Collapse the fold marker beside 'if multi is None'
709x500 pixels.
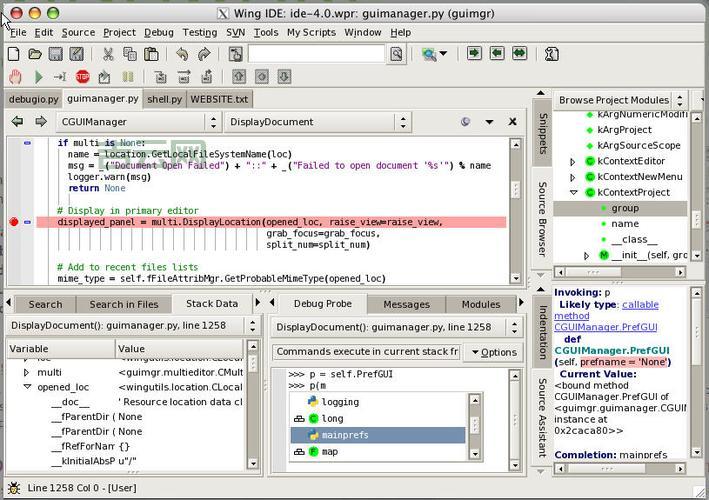(27, 143)
